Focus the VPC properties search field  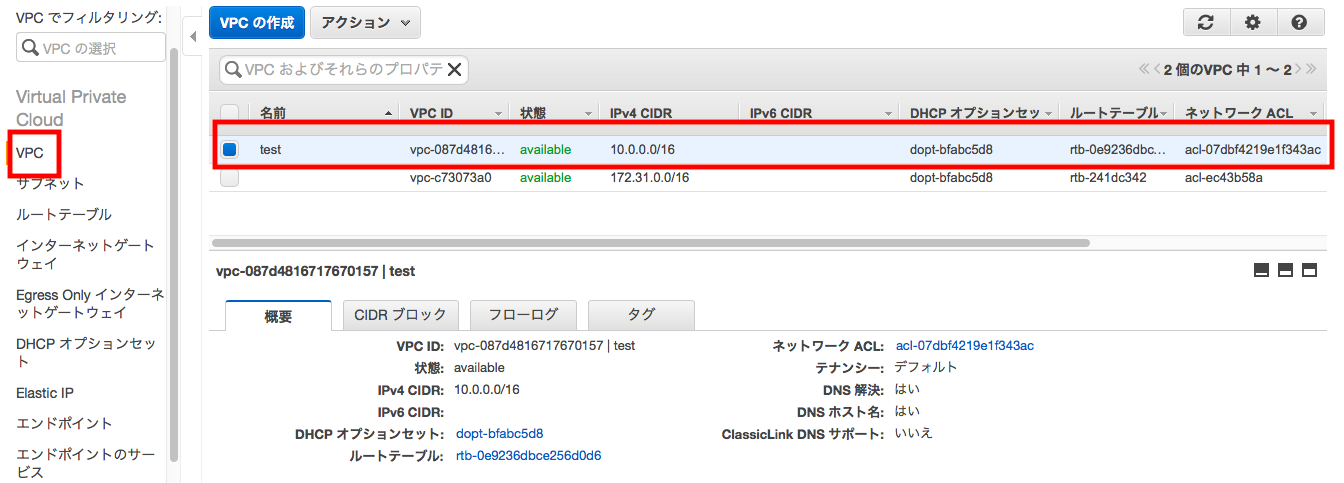[343, 69]
